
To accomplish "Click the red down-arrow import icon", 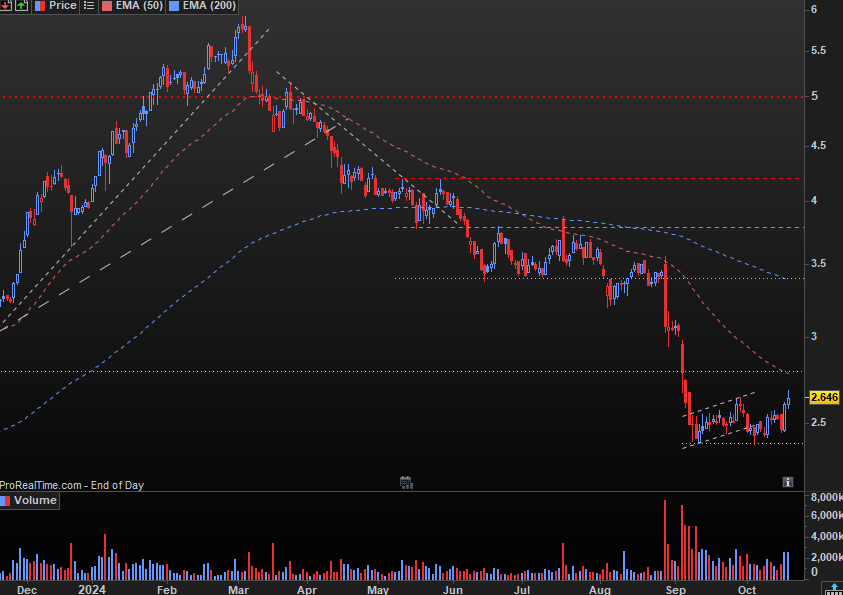I will tap(5, 5).
